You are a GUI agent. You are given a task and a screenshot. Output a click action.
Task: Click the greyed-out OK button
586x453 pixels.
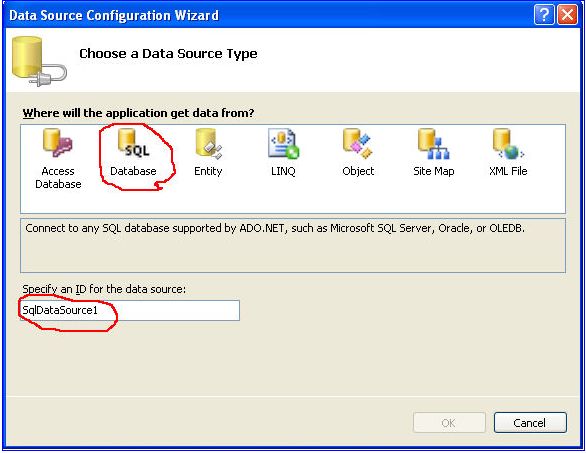449,423
